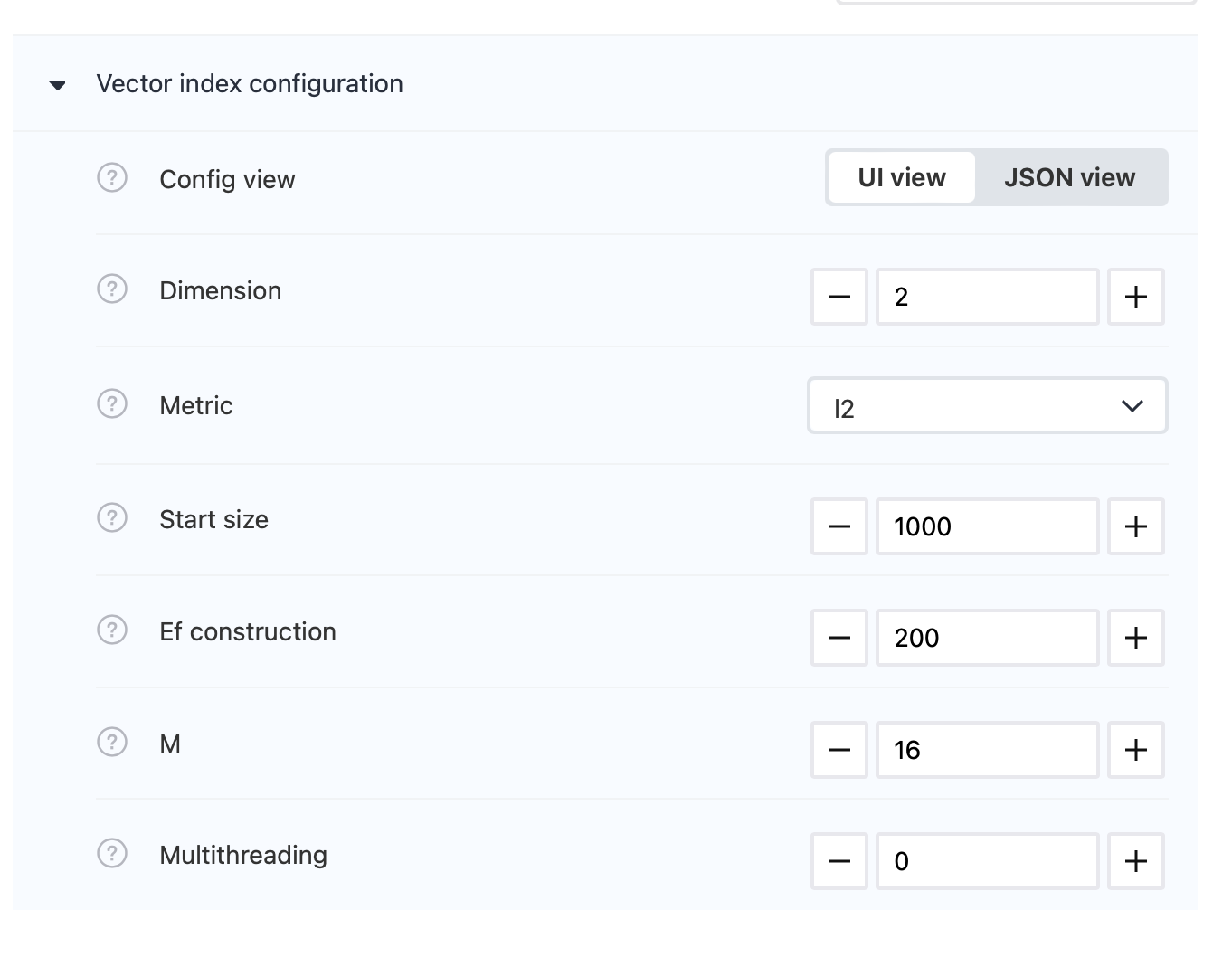Click the M input field showing 16

coord(988,750)
